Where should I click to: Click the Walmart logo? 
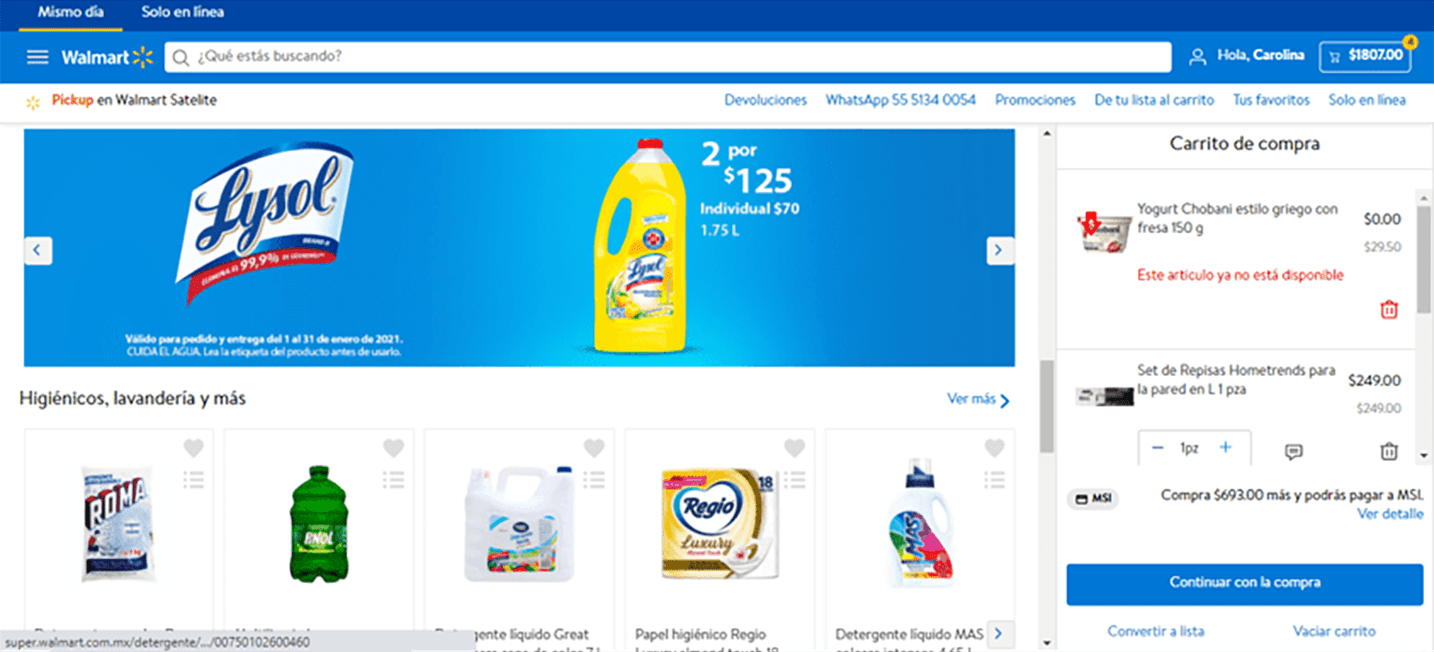(x=107, y=57)
